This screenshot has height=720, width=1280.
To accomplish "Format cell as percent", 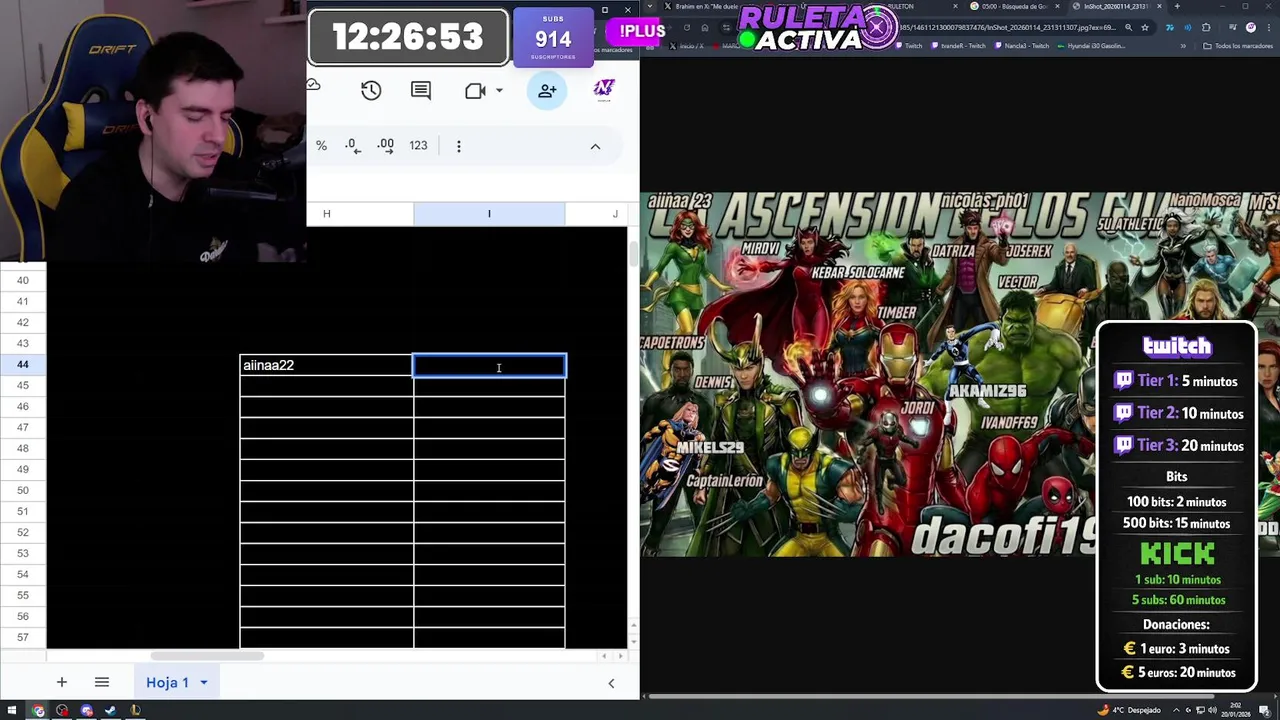I will [321, 146].
